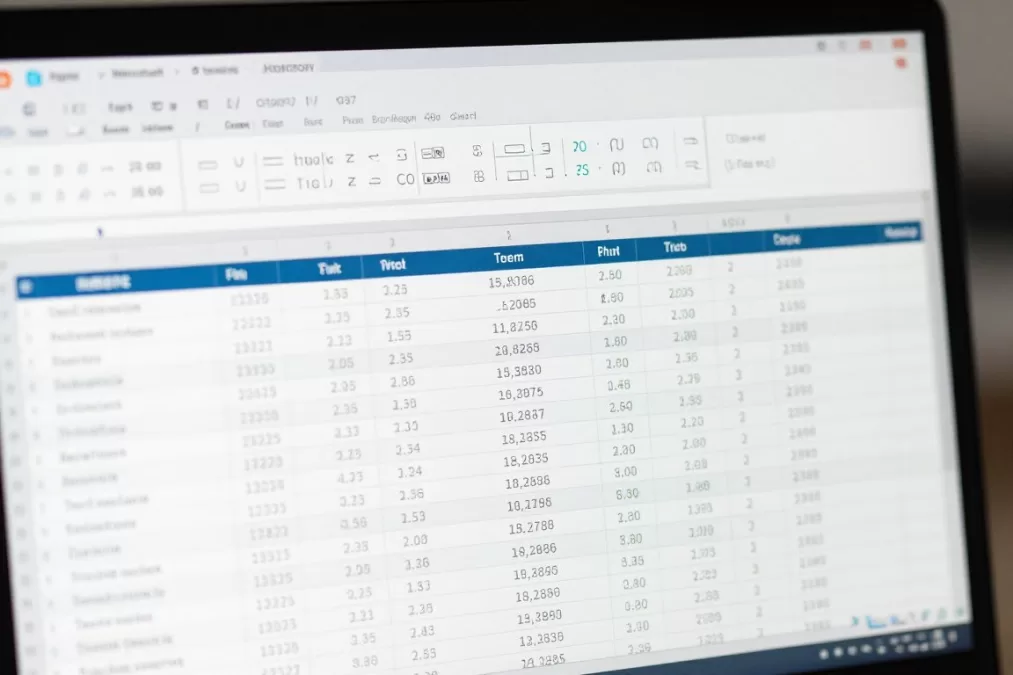Click the 'hualc' ribbon item
Viewport: 1013px width, 675px height.
pos(313,159)
